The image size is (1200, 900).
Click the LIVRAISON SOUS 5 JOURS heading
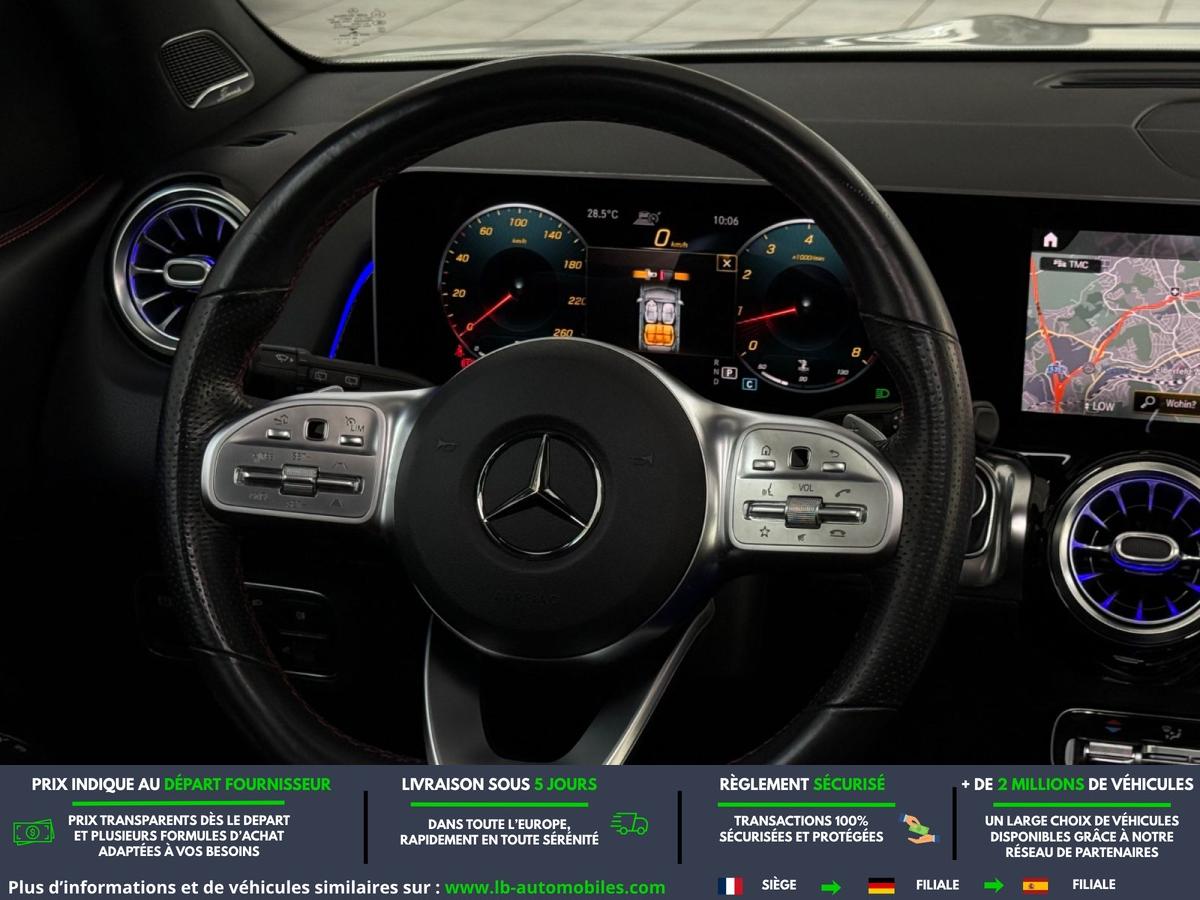click(x=499, y=784)
